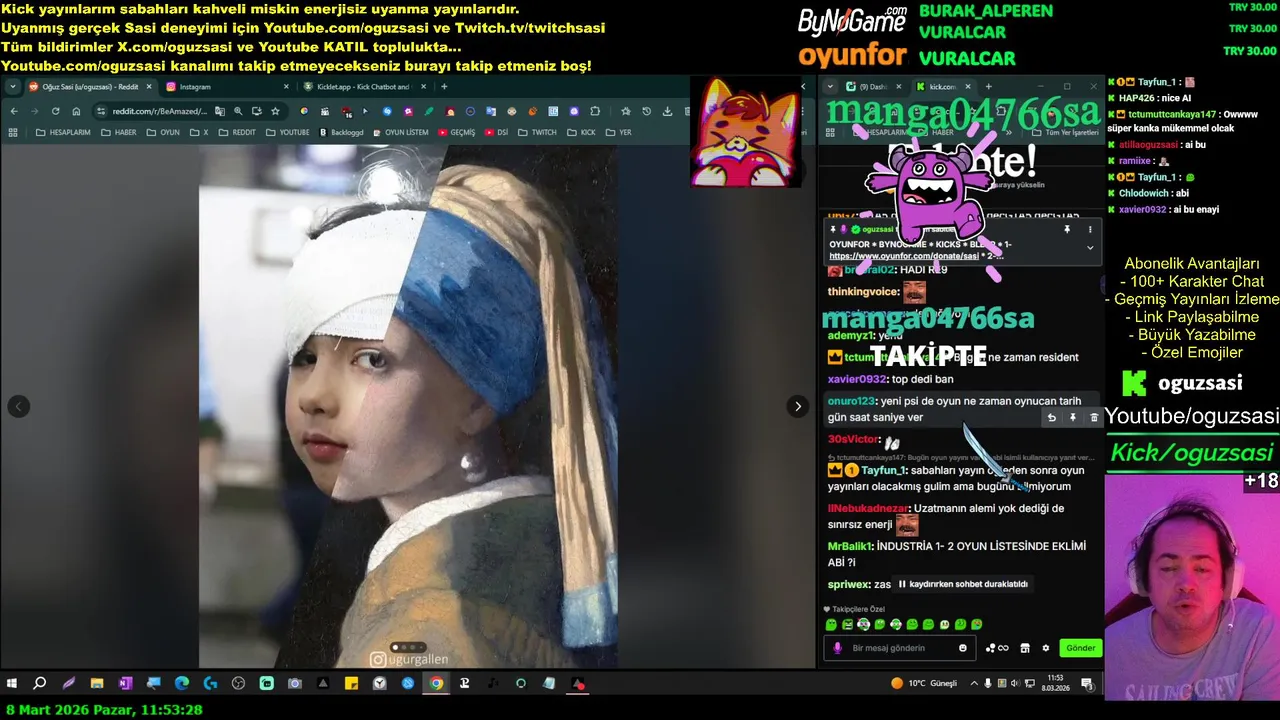Screen dimensions: 1280x720
Task: Open the HESAPLARIM bookmarks folder
Action: (x=63, y=132)
